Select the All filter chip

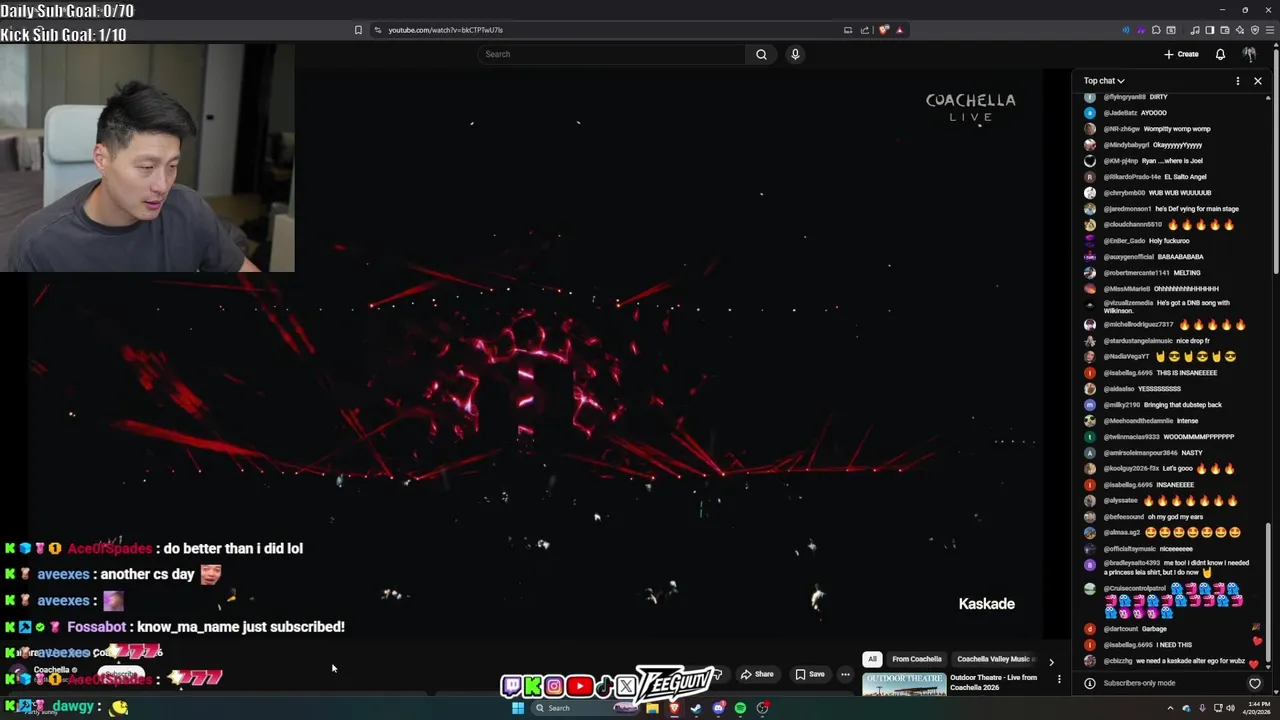(872, 659)
